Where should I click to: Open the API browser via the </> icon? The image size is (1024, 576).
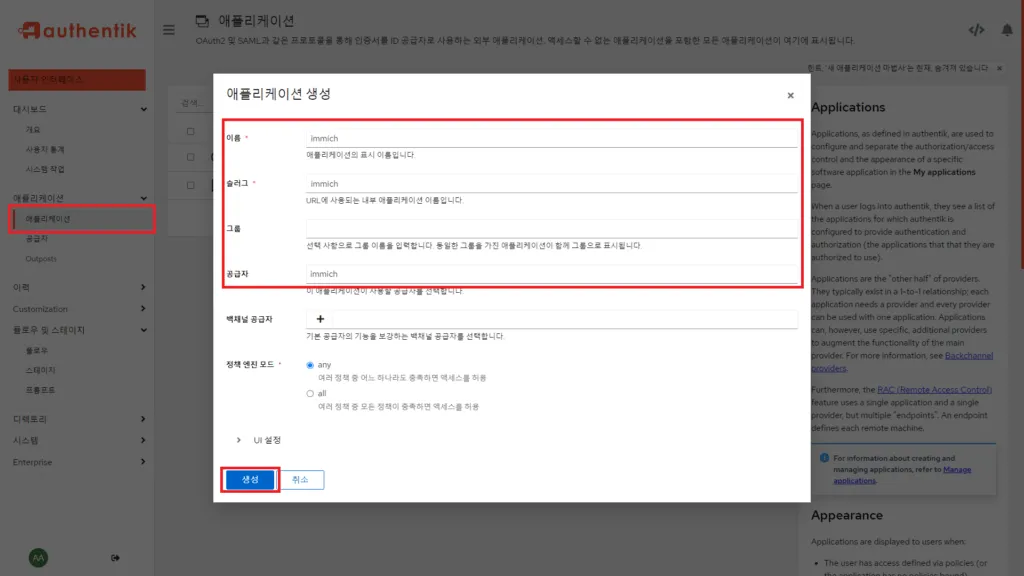(x=977, y=30)
